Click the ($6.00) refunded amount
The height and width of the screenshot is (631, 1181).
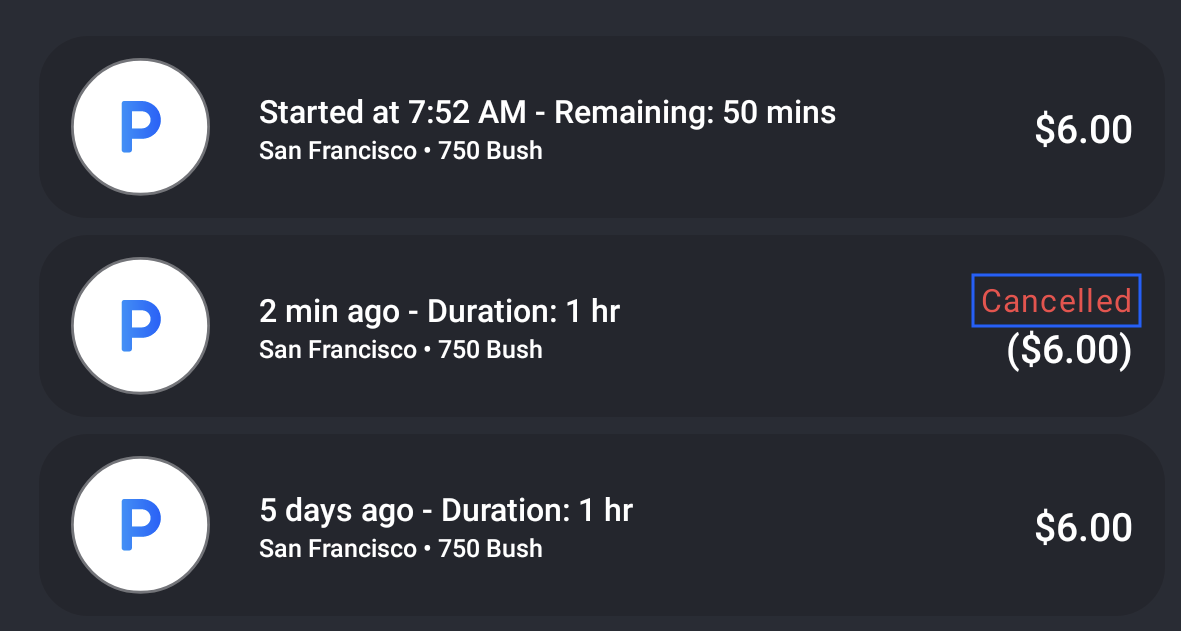click(x=1069, y=350)
